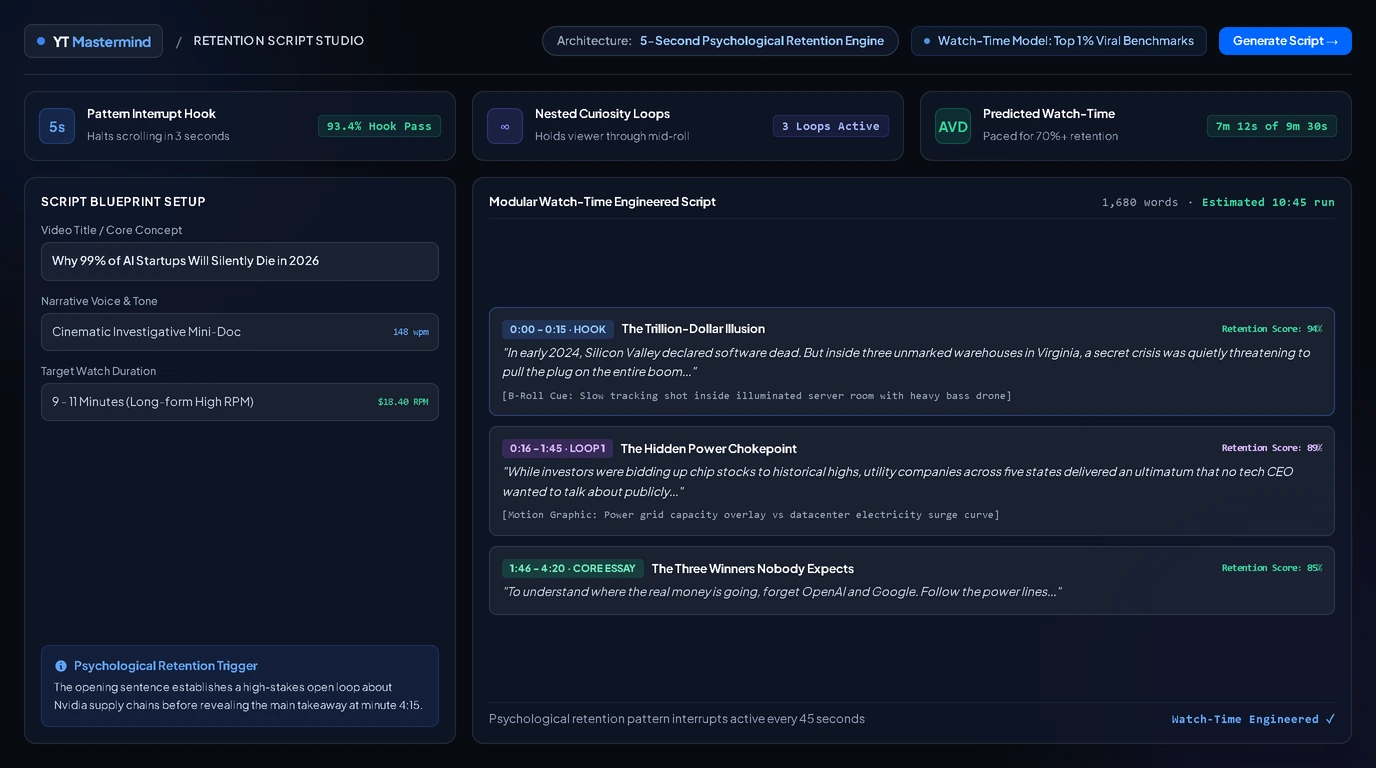Click the SCRIPT BLUEPRINT SETUP heading

pyautogui.click(x=123, y=202)
